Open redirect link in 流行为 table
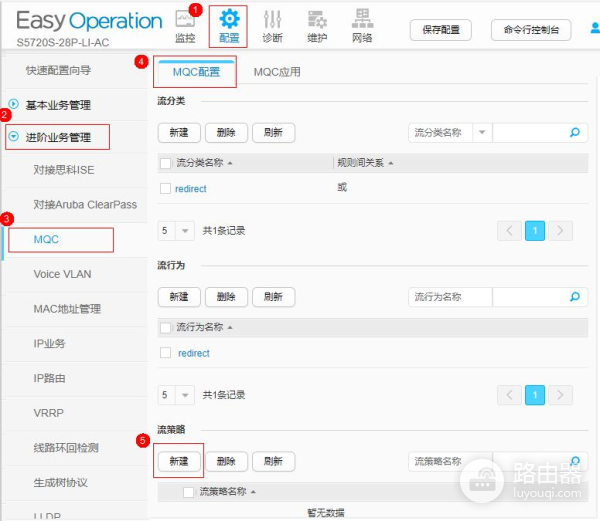This screenshot has width=600, height=521. coord(194,353)
